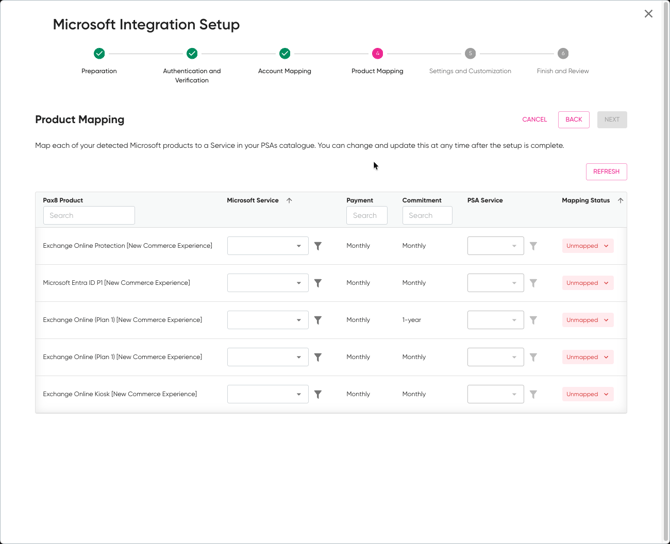Click the Cancel link
Viewport: 670px width, 544px height.
pyautogui.click(x=534, y=120)
